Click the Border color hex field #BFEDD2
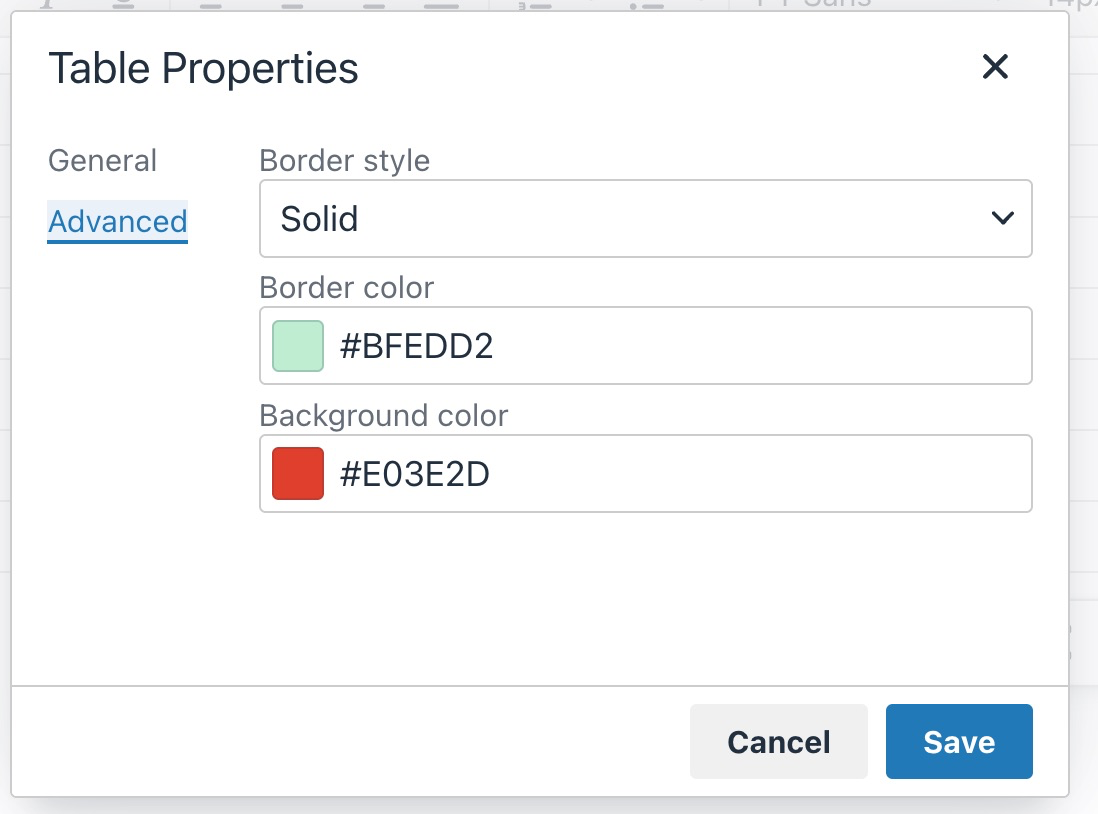The height and width of the screenshot is (814, 1098). (x=680, y=346)
